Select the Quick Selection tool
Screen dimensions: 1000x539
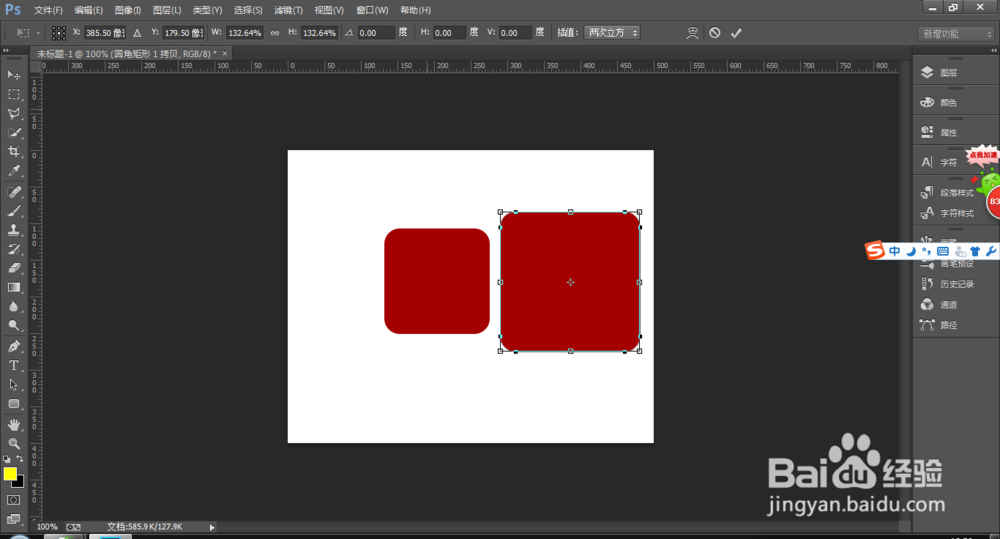click(x=13, y=133)
